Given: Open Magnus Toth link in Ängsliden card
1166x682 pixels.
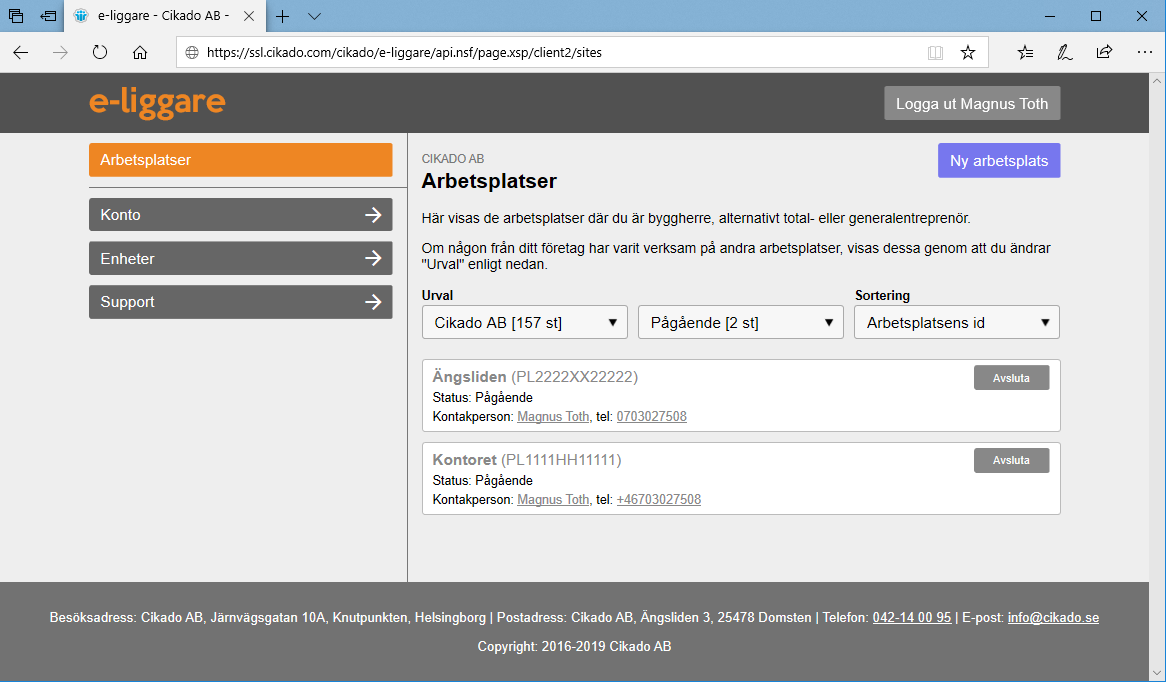Looking at the screenshot, I should click(553, 416).
